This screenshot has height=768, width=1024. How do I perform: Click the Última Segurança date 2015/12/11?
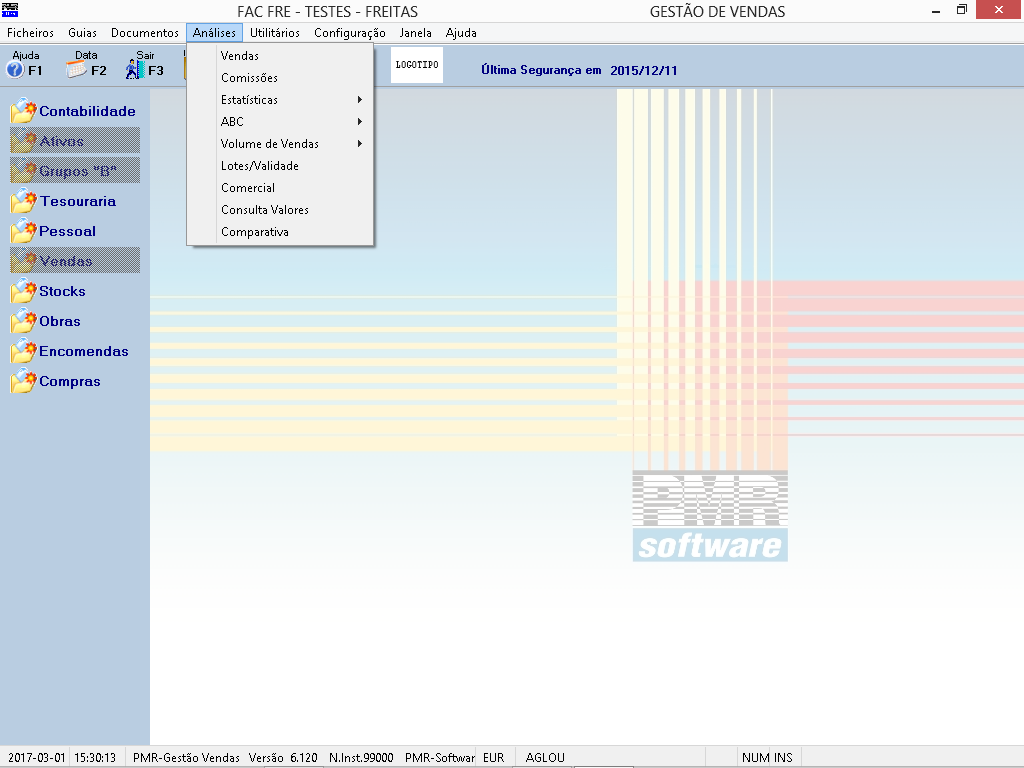point(643,71)
